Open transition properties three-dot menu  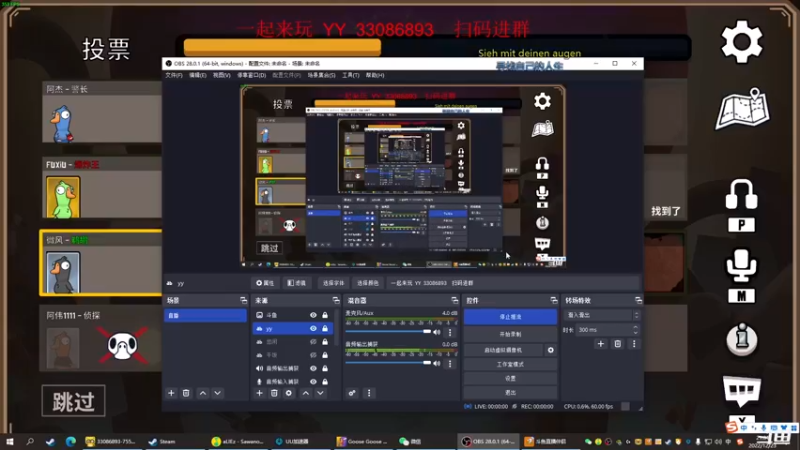tap(634, 344)
